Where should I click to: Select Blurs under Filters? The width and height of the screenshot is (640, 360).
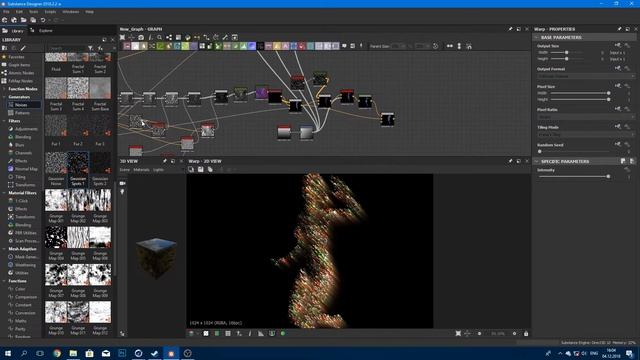[x=19, y=145]
